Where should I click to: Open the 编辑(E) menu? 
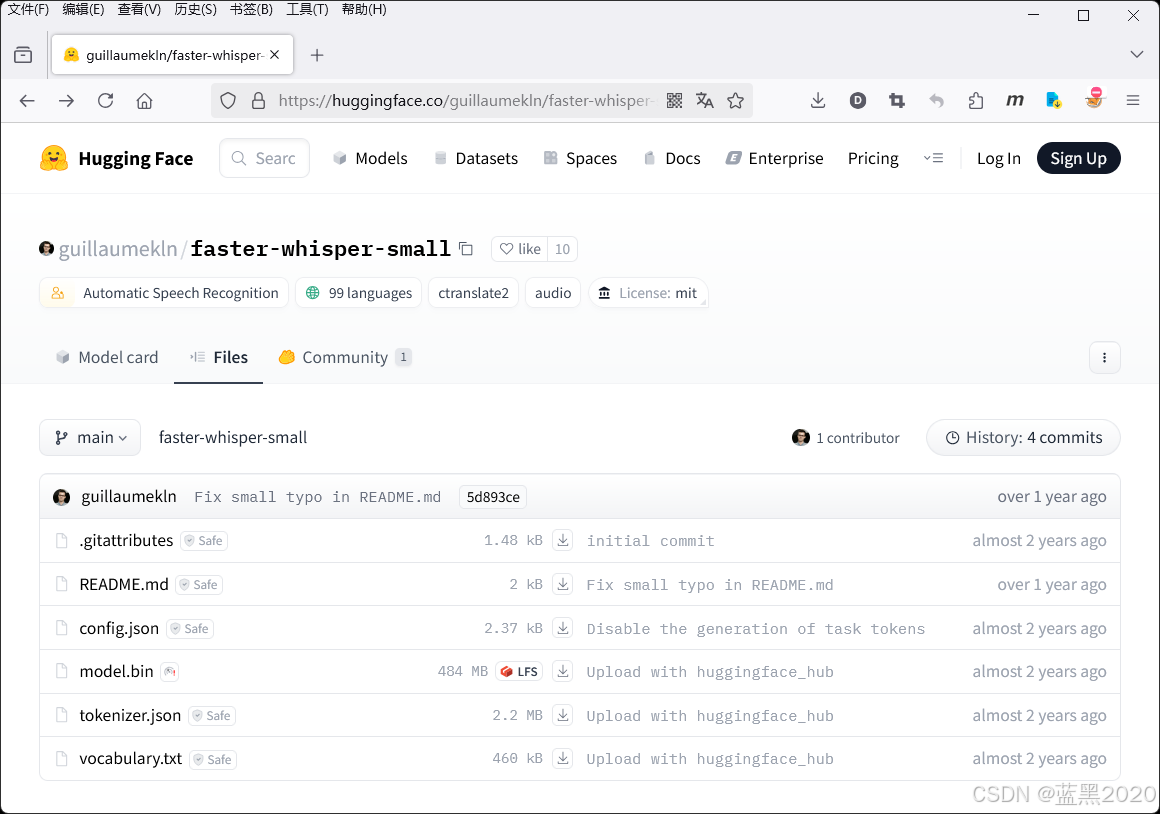pos(83,9)
